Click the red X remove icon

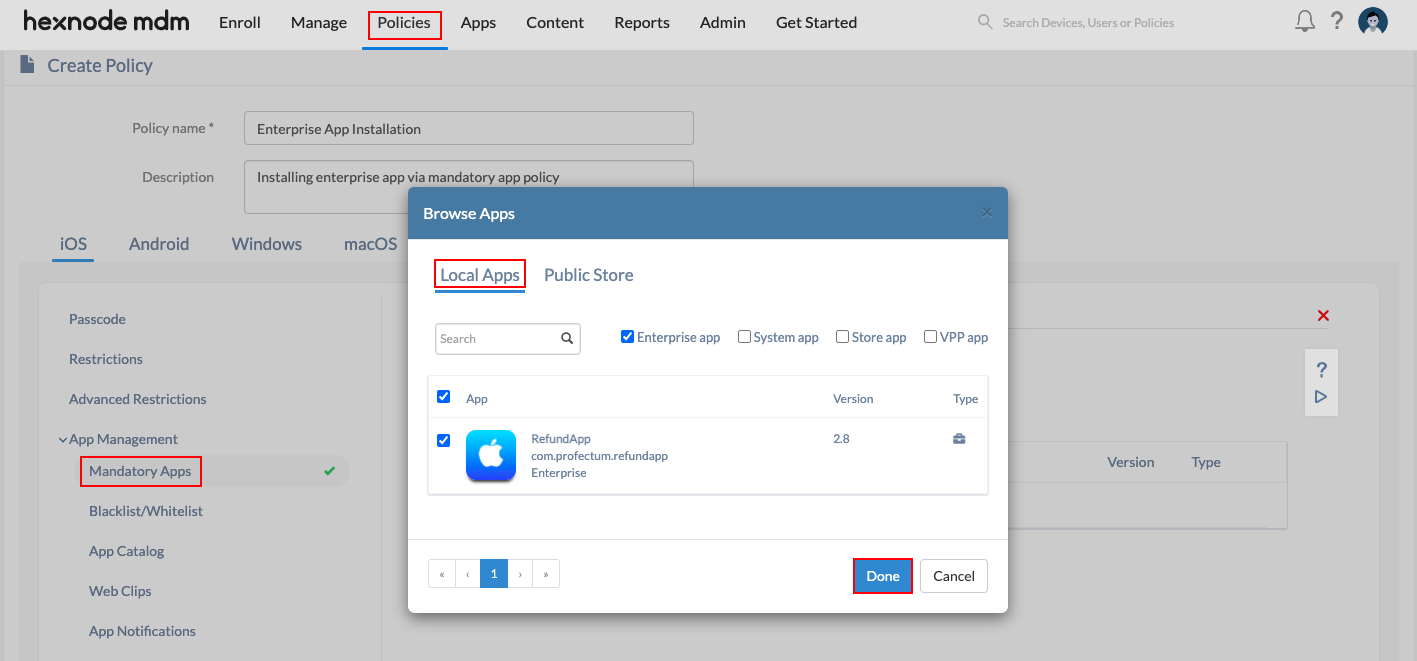[x=1323, y=315]
